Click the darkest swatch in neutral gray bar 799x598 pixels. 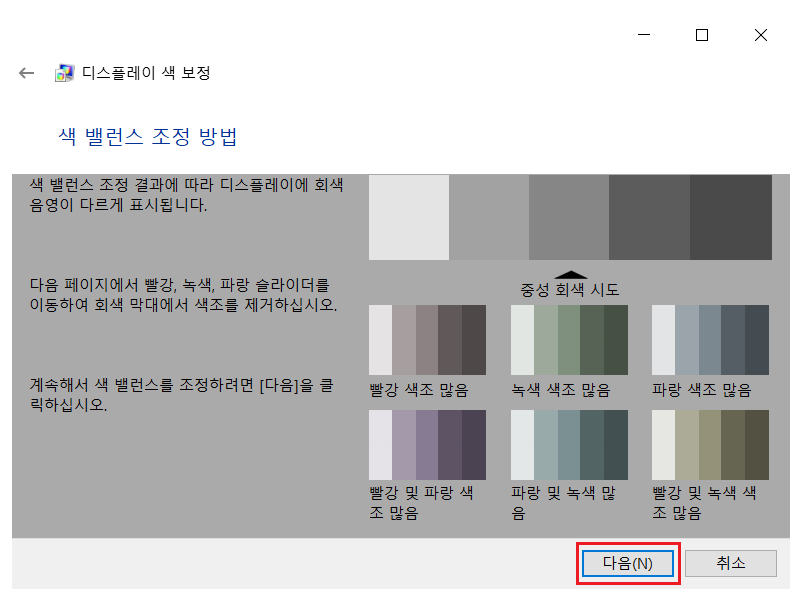point(731,218)
